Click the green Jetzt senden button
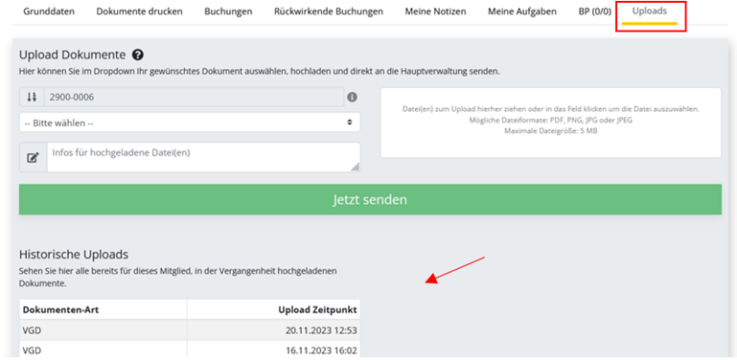Image resolution: width=737 pixels, height=360 pixels. (370, 200)
